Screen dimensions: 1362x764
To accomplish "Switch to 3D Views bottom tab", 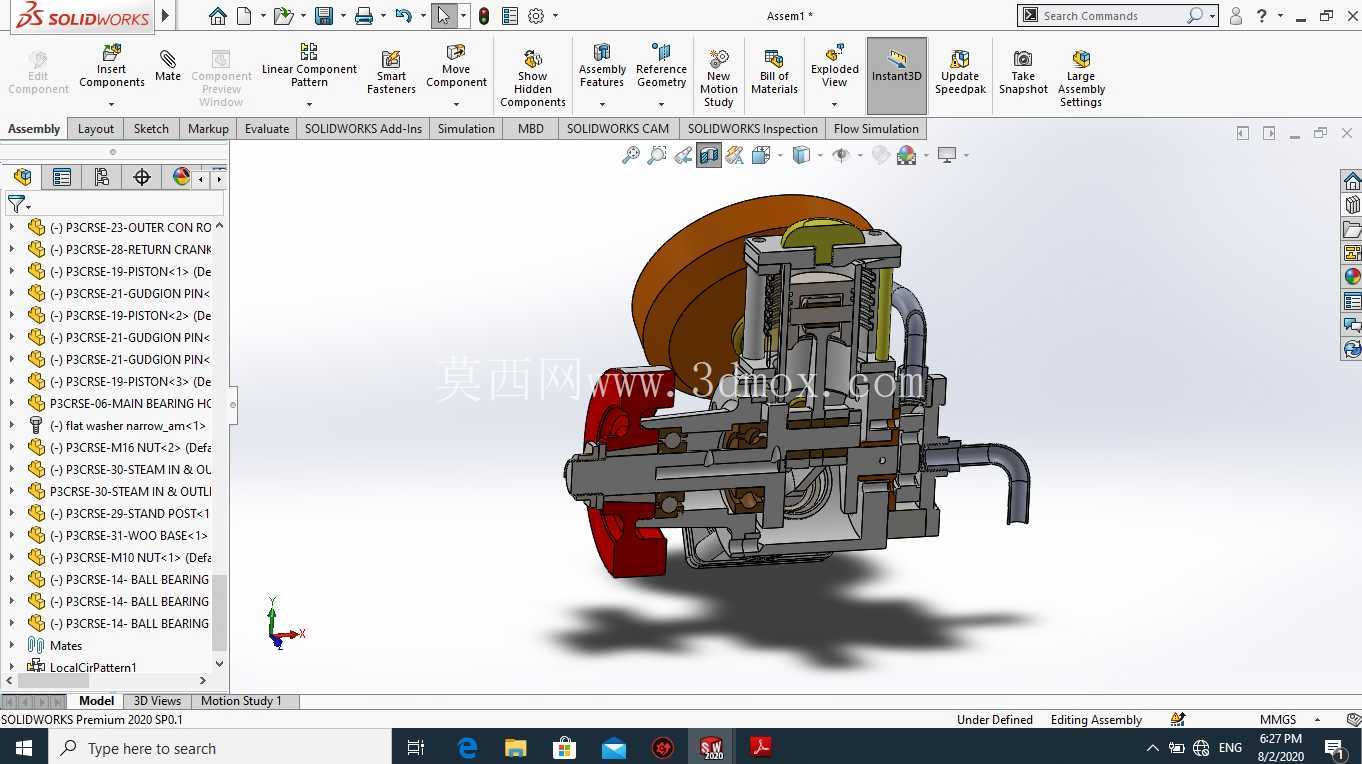I will click(x=157, y=701).
